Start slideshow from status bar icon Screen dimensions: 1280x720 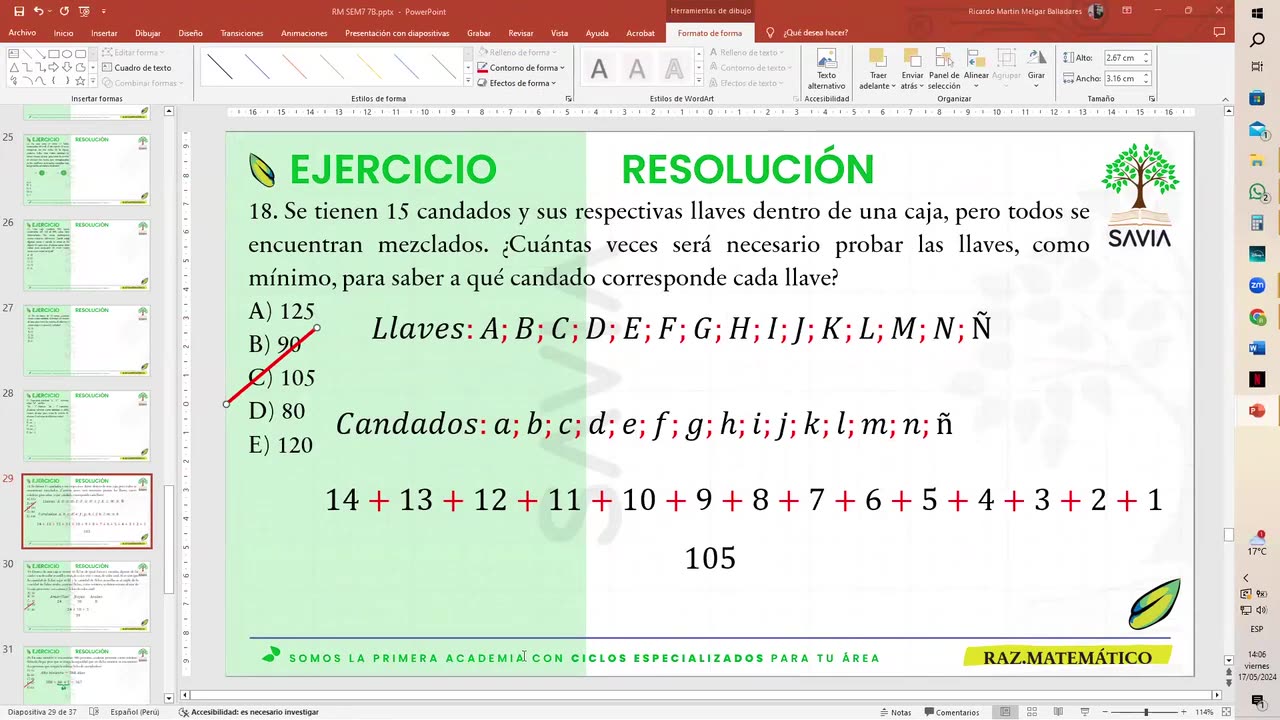coord(1085,712)
